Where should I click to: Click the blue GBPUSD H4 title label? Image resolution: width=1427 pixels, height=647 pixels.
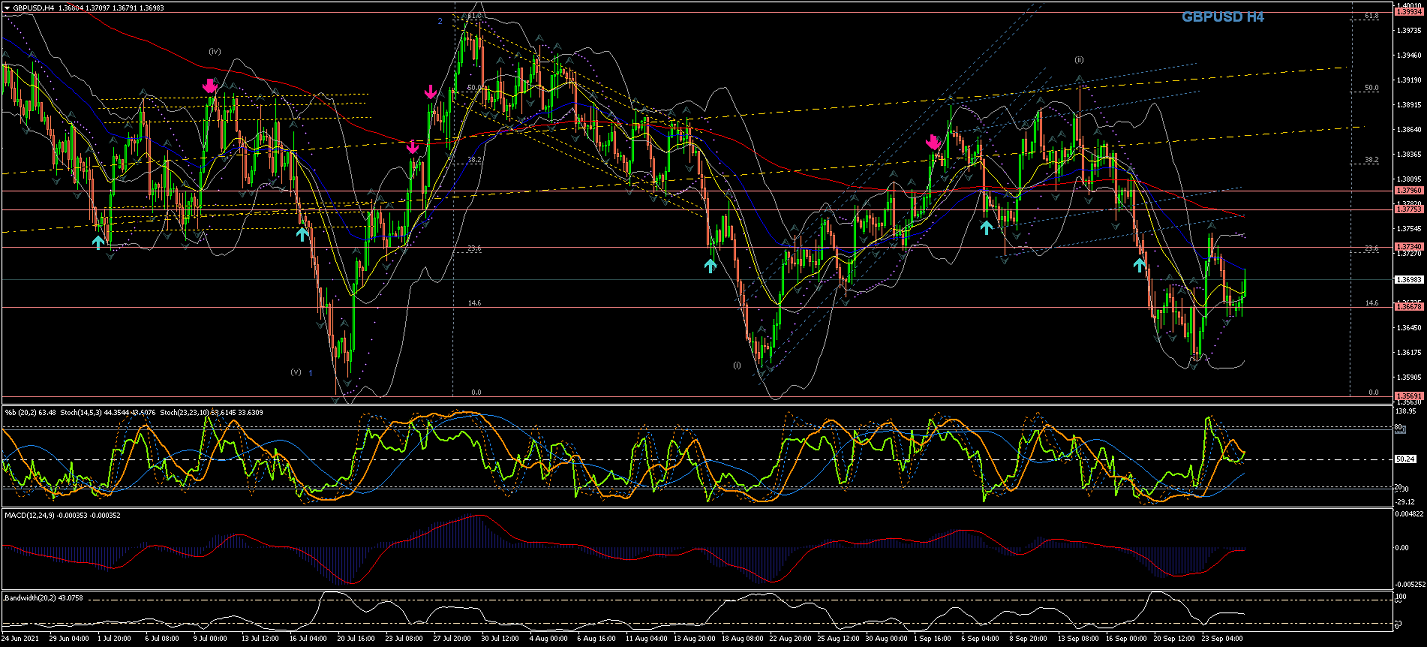(x=1222, y=17)
